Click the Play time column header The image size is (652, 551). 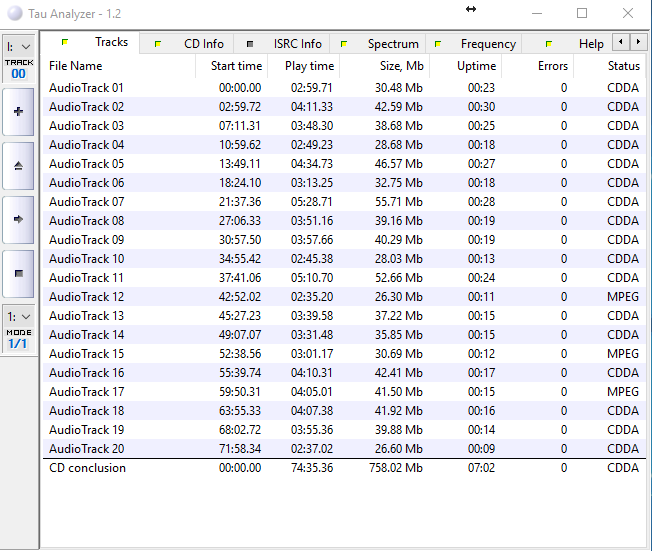(x=304, y=66)
